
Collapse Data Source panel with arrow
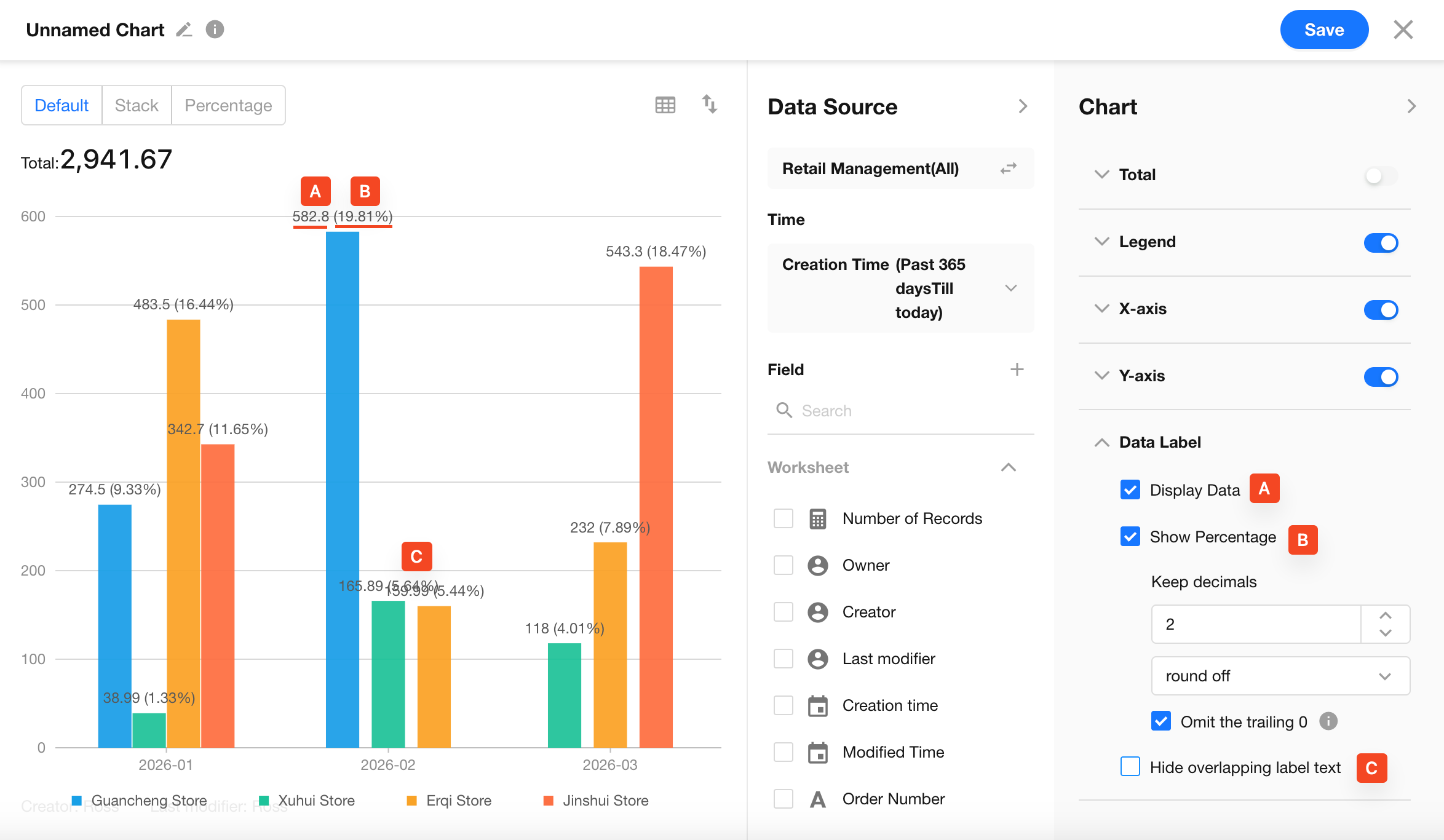1023,106
